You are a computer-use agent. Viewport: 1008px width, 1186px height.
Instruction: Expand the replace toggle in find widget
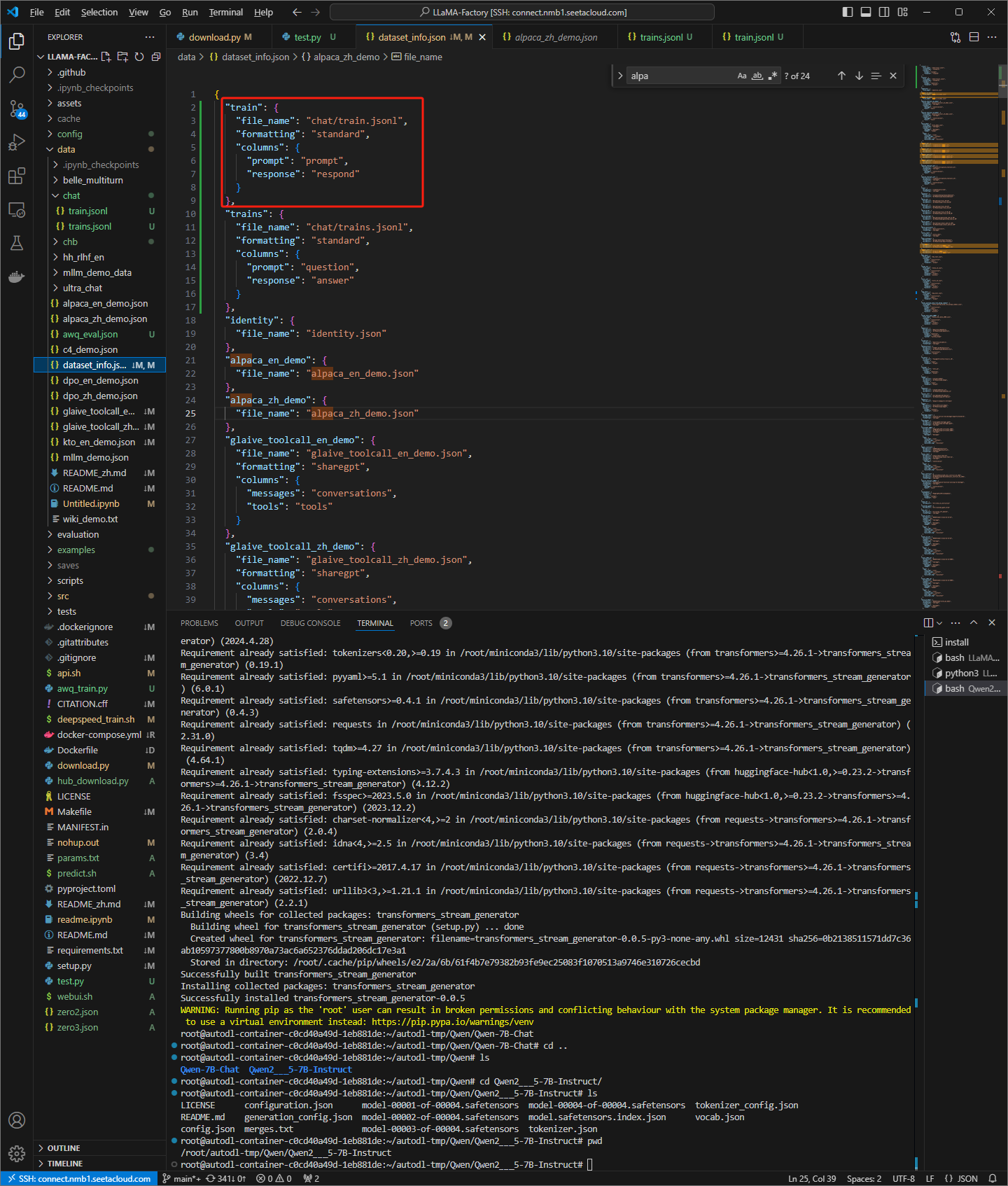(620, 76)
